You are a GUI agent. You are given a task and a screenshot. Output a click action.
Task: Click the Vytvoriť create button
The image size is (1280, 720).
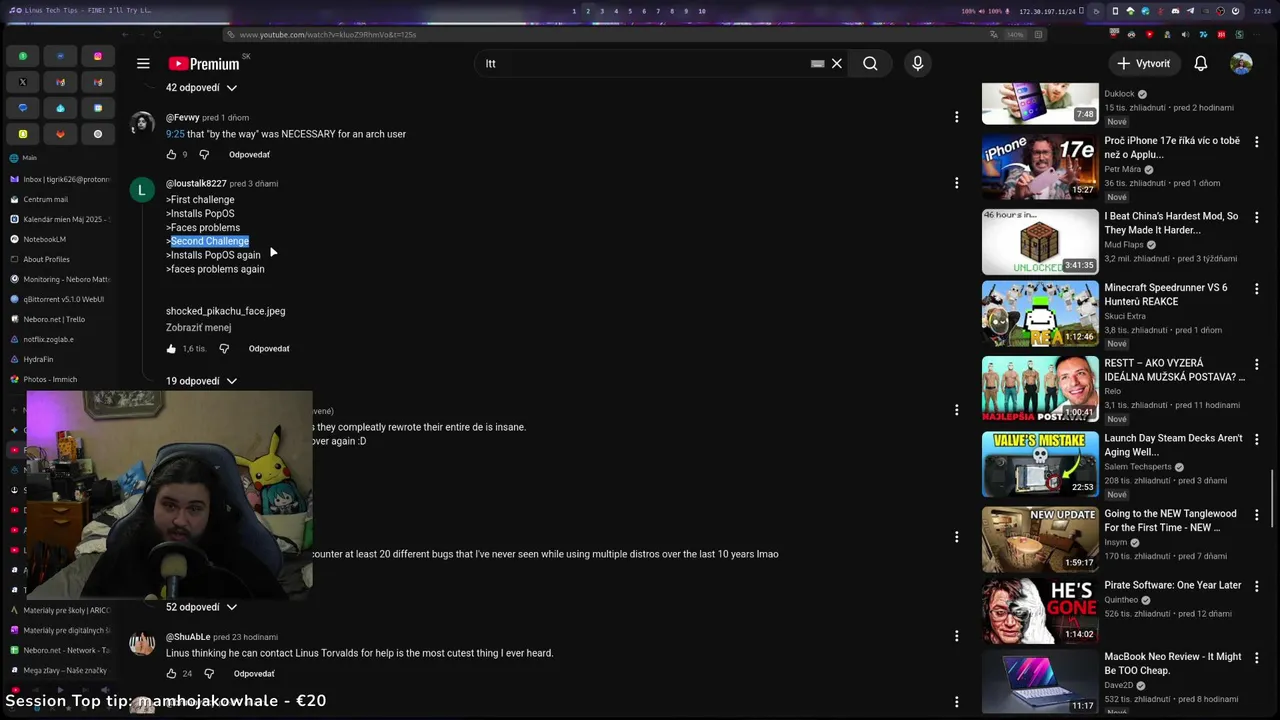[x=1144, y=63]
